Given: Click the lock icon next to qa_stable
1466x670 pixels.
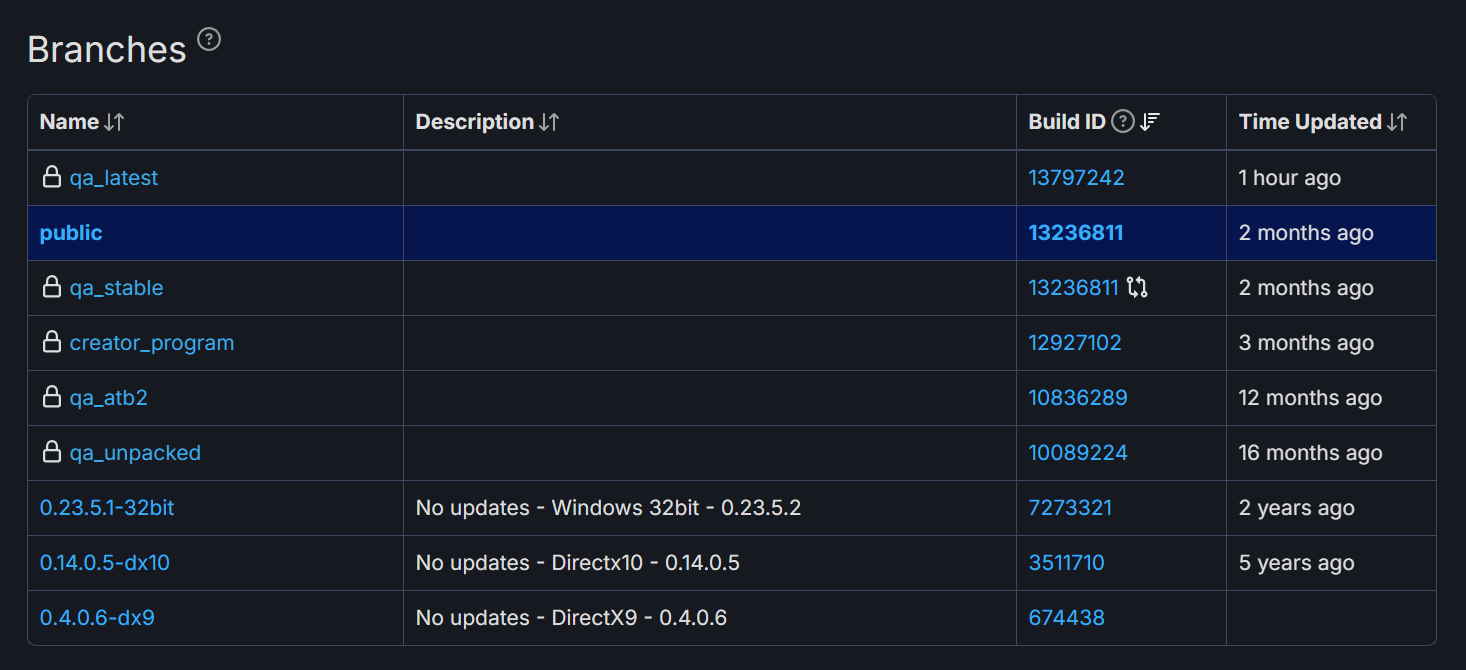Looking at the screenshot, I should (x=51, y=288).
